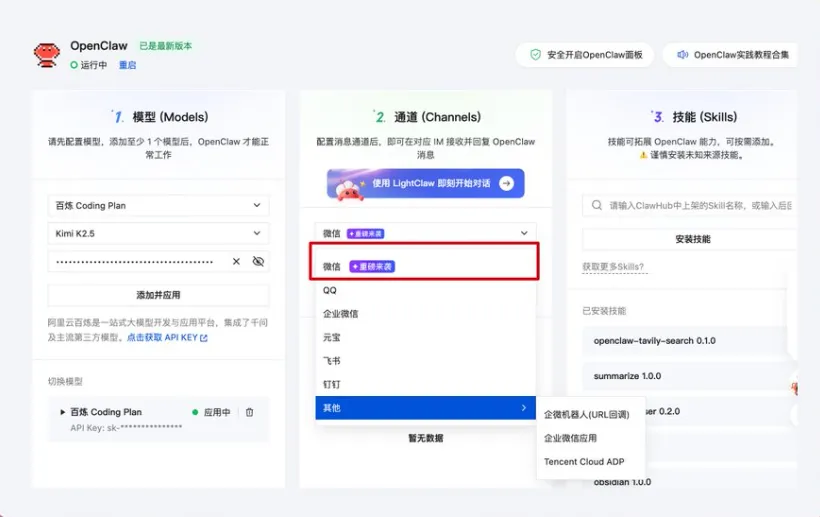Click the 重磅来袭 badge in the dropdown list
This screenshot has width=820, height=517.
(x=372, y=267)
